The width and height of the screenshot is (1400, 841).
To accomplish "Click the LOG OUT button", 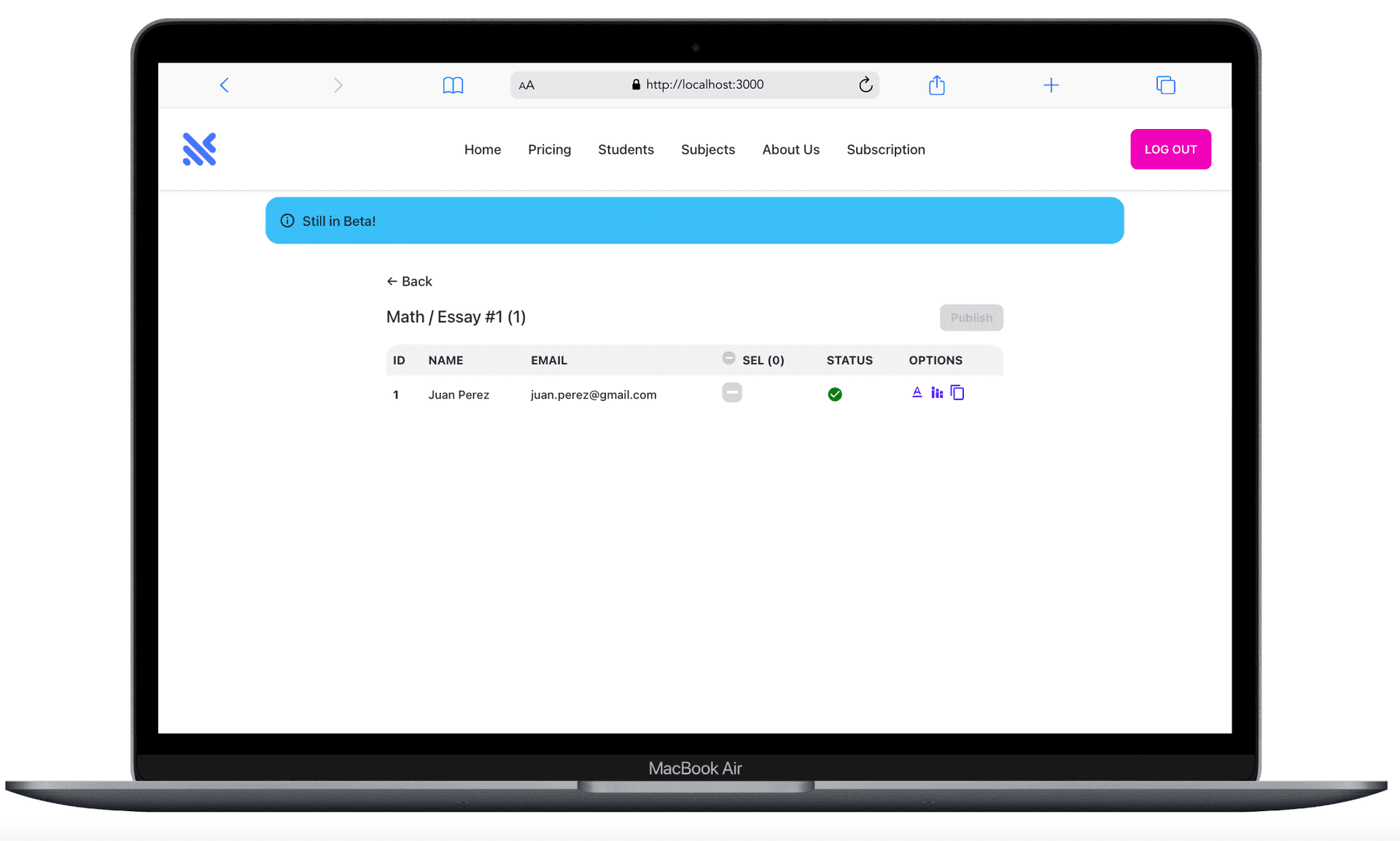I will tap(1171, 149).
